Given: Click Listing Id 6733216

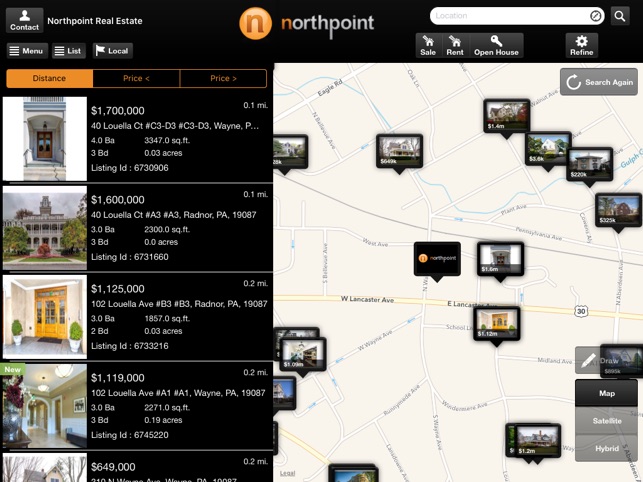Looking at the screenshot, I should [x=130, y=346].
